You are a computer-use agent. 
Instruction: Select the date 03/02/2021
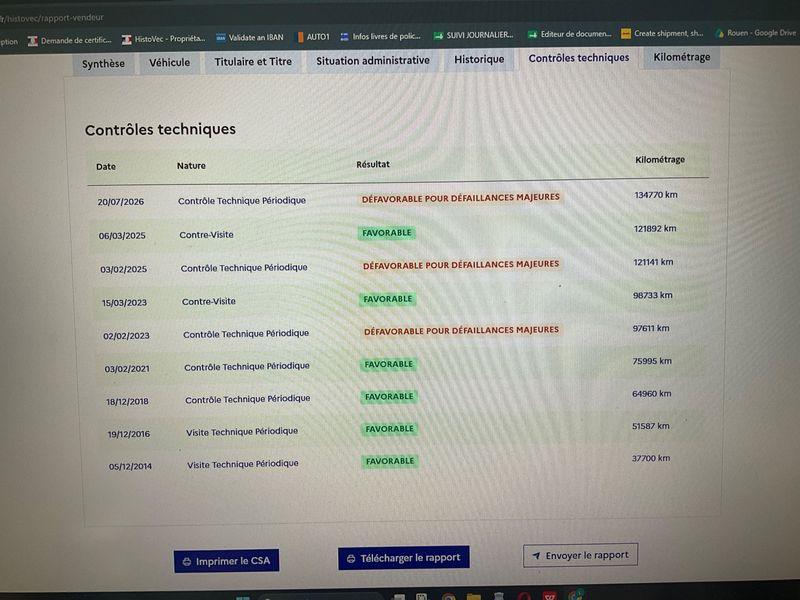127,369
